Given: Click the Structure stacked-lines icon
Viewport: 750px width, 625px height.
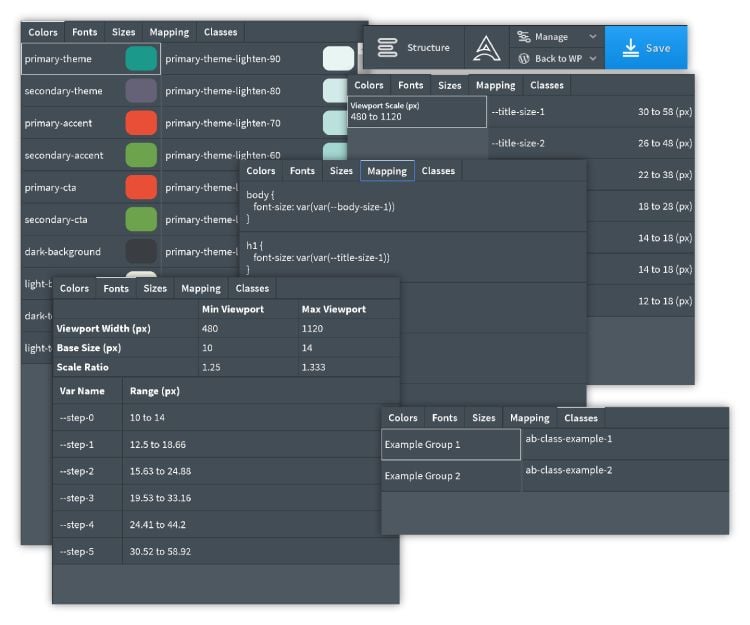Looking at the screenshot, I should 387,48.
